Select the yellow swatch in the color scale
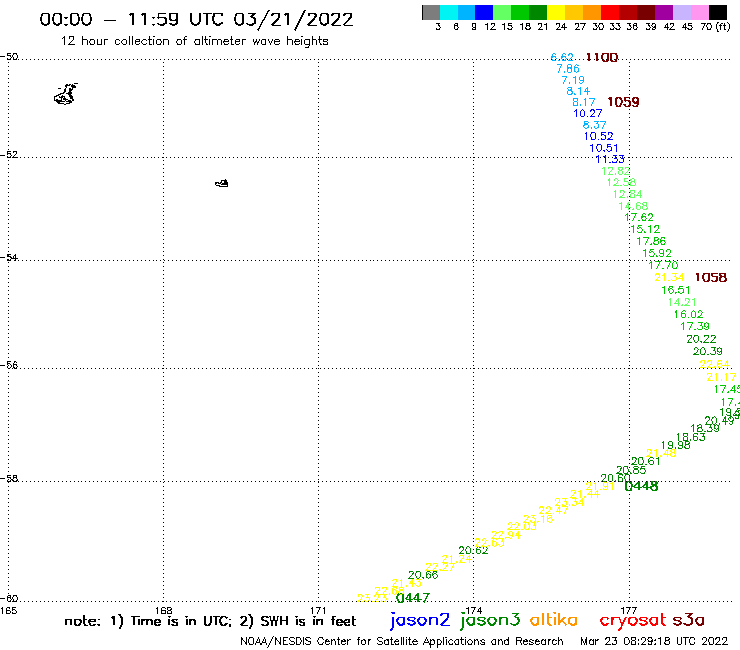 pyautogui.click(x=556, y=12)
